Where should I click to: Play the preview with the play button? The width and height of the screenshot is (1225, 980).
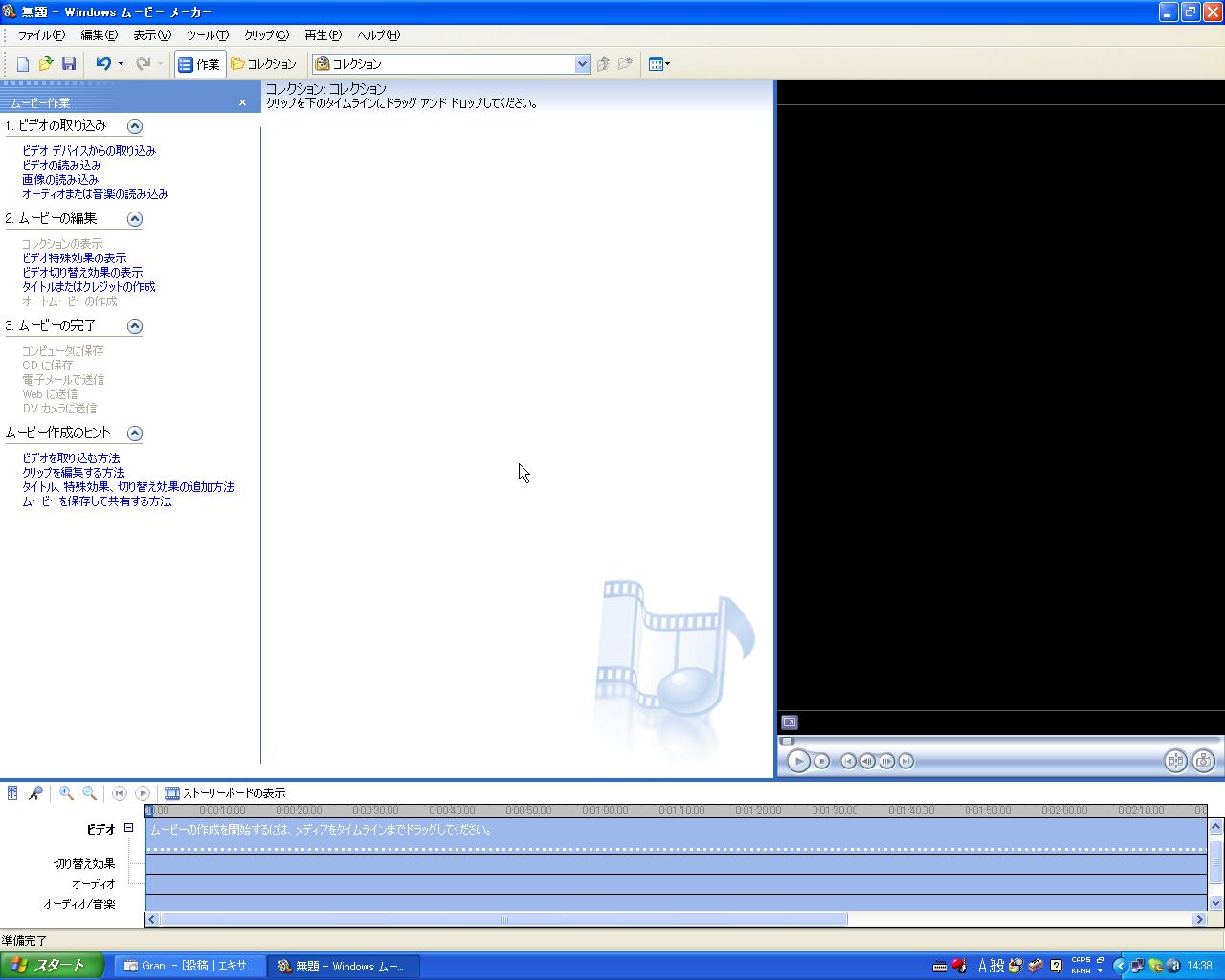pos(798,761)
